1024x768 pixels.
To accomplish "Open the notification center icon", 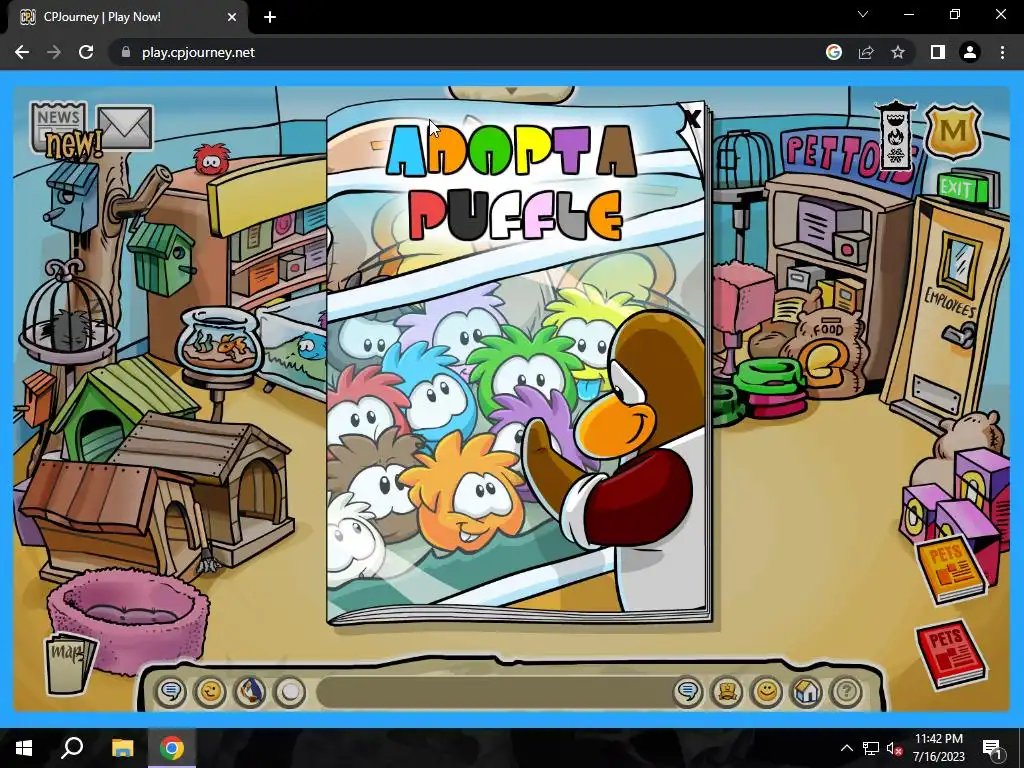I will pyautogui.click(x=991, y=748).
